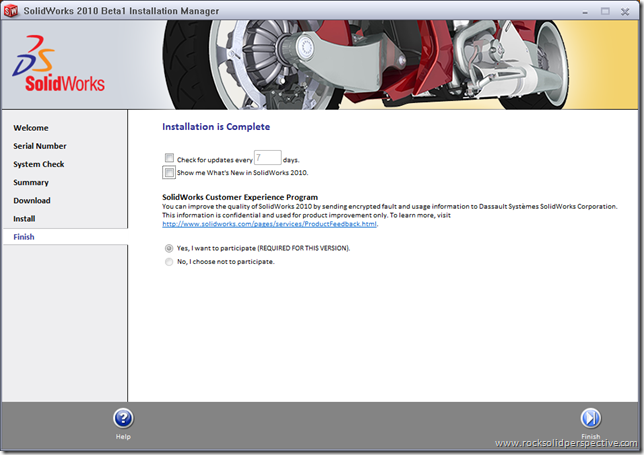Viewport: 644px width, 455px height.
Task: Go to the Serial Number step
Action: coord(39,146)
